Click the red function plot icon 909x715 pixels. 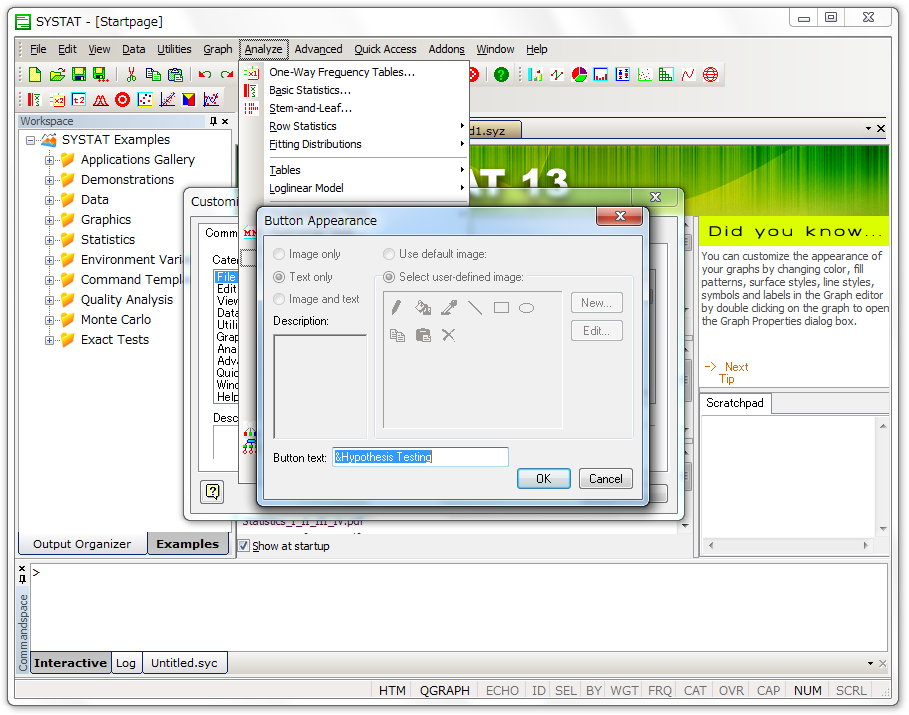click(x=688, y=74)
